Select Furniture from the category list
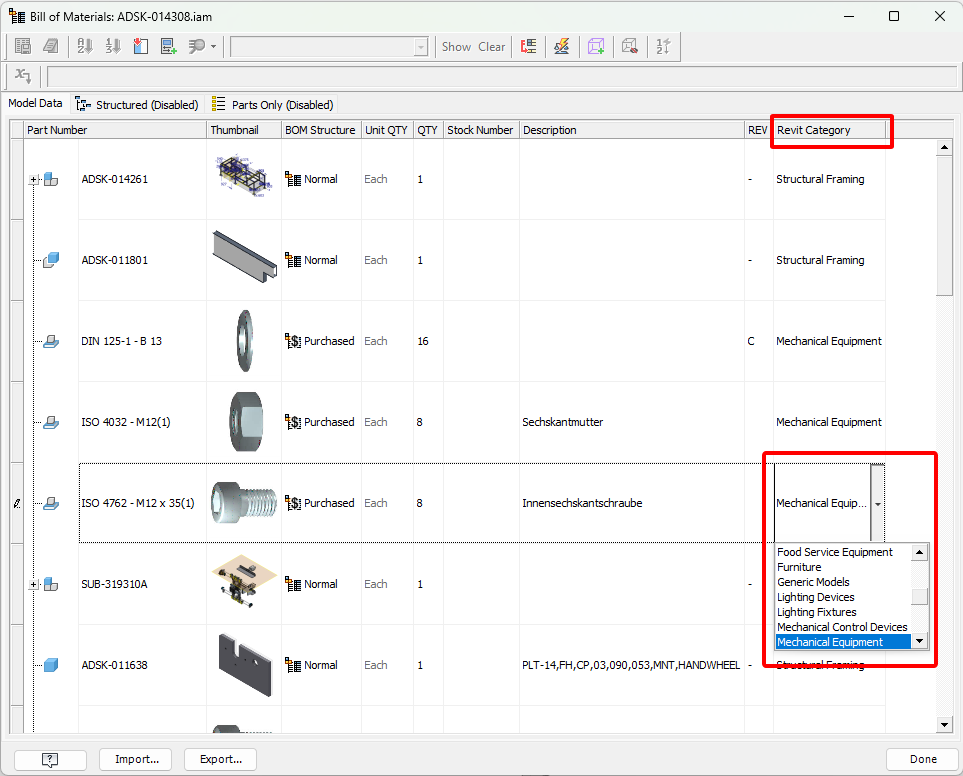 point(799,567)
